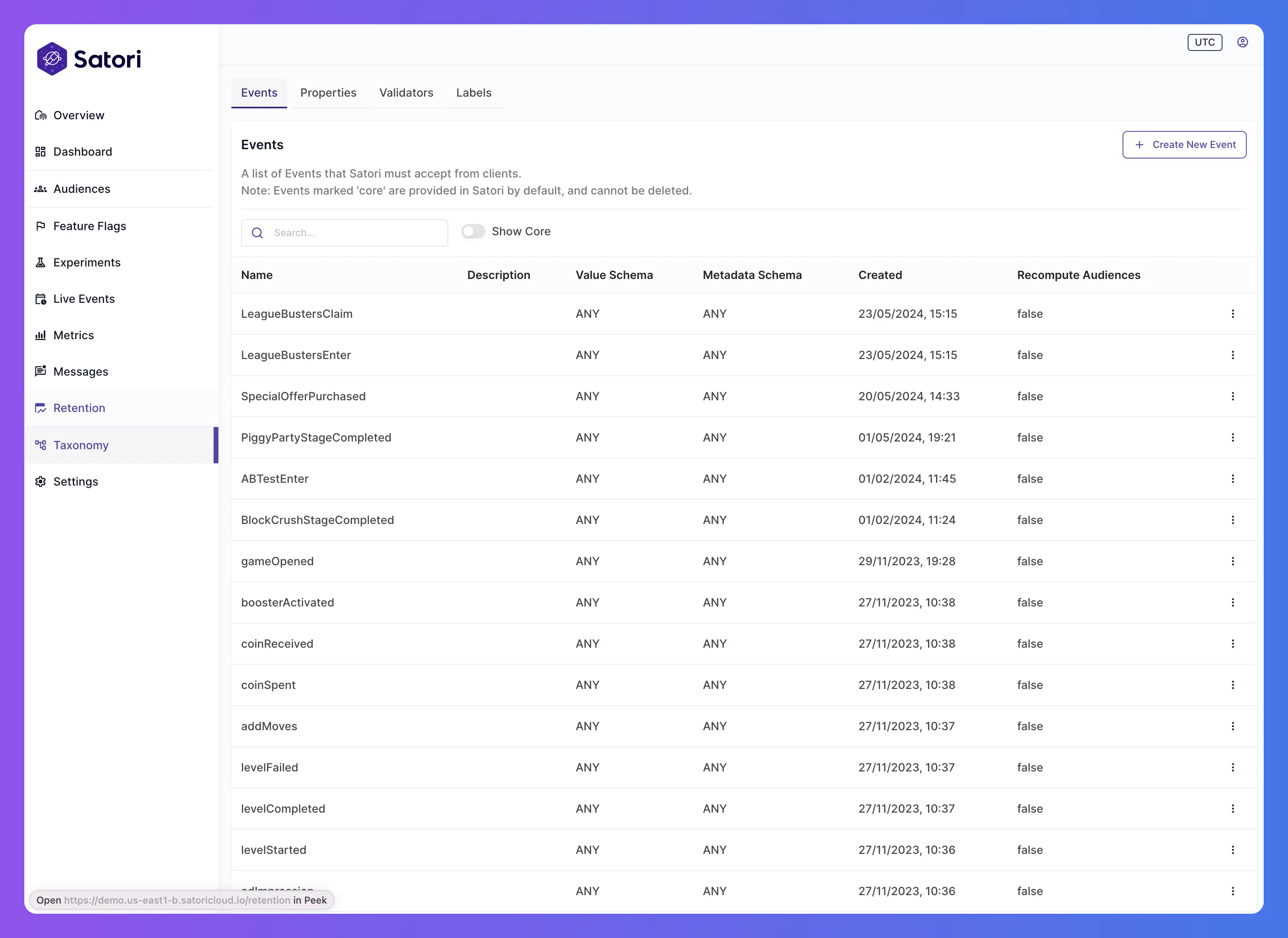Open context menu for coinSpent event
Image resolution: width=1288 pixels, height=938 pixels.
pyautogui.click(x=1233, y=685)
